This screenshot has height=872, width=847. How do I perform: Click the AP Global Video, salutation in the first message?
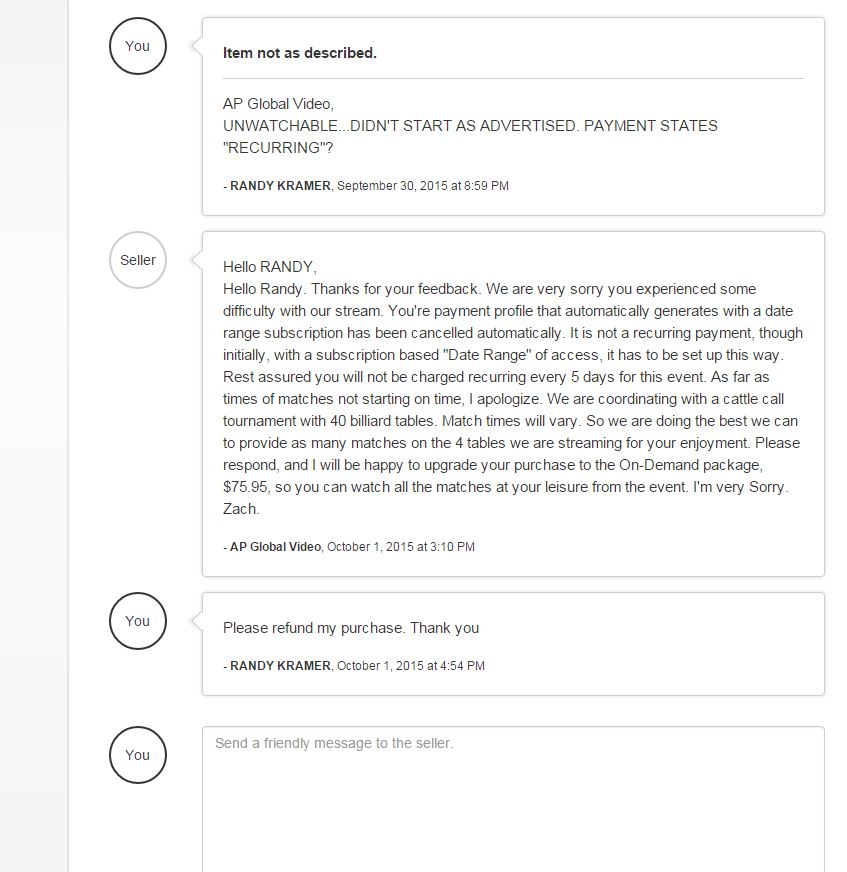point(278,104)
